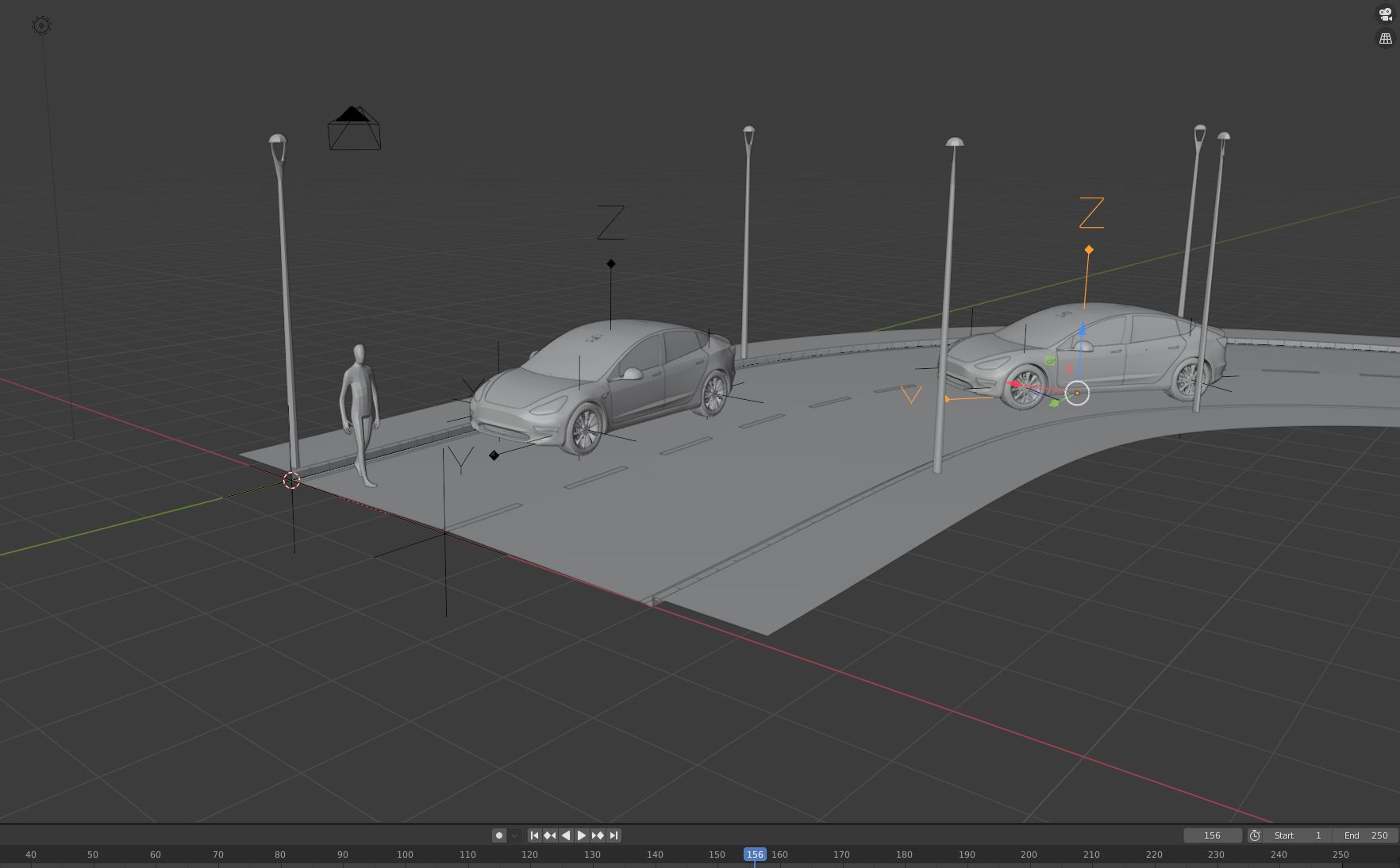
Task: Toggle camera view icon in viewport
Action: click(1386, 15)
